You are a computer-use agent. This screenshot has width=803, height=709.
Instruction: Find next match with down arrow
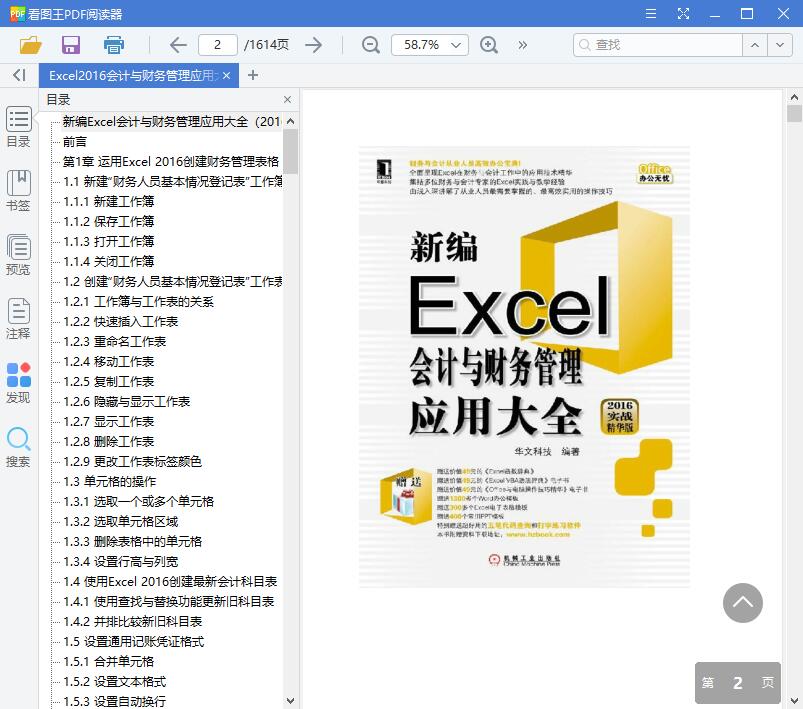pyautogui.click(x=779, y=45)
